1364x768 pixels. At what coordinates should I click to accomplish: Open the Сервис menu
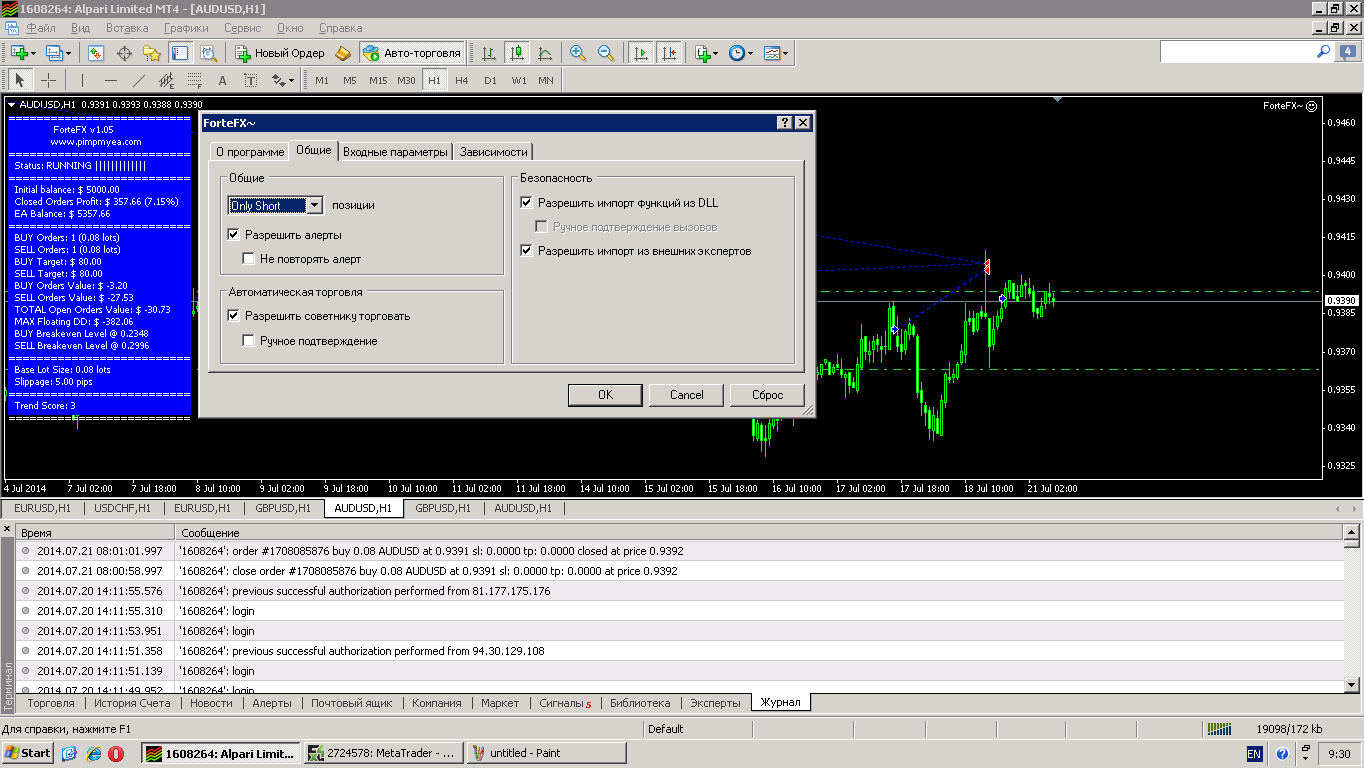[x=243, y=28]
